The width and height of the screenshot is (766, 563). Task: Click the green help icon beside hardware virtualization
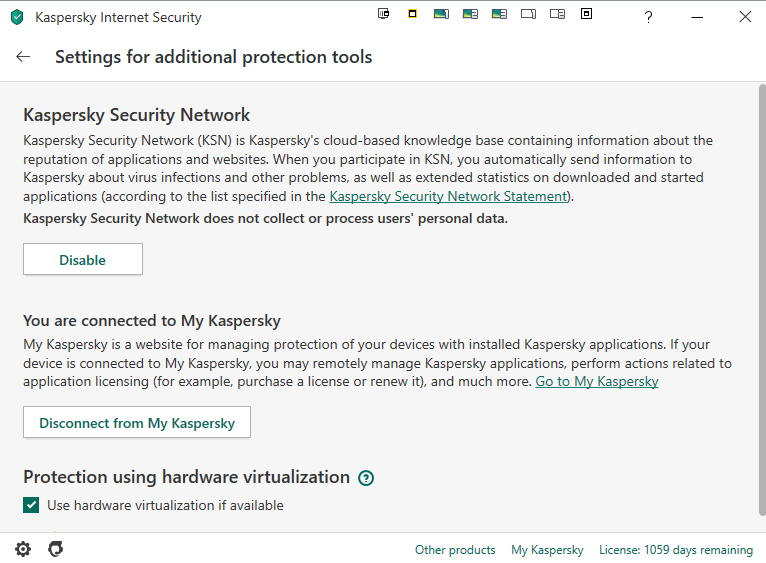[x=366, y=478]
